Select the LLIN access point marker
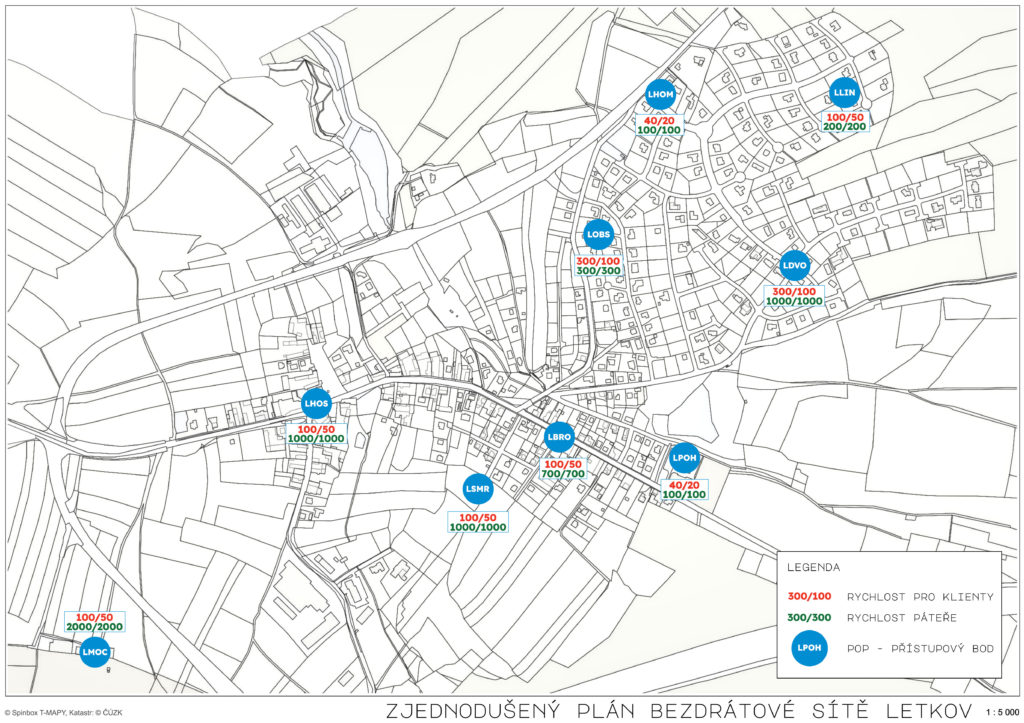Viewport: 1024px width, 723px height. (x=844, y=93)
